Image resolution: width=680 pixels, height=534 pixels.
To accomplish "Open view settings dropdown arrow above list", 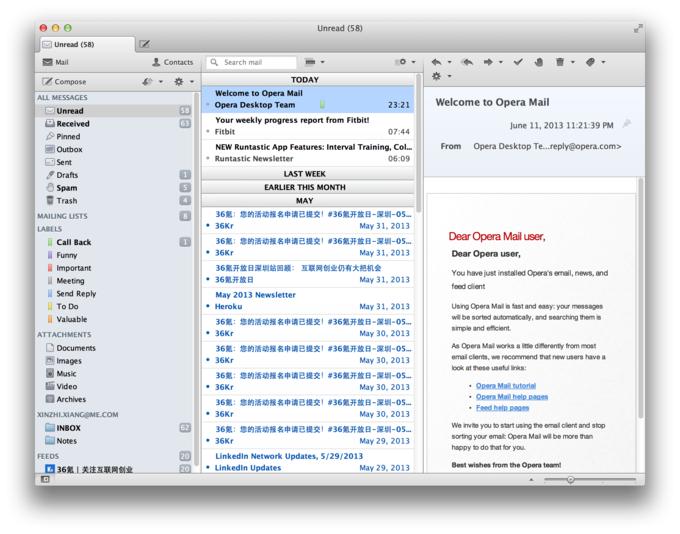I will pyautogui.click(x=413, y=62).
